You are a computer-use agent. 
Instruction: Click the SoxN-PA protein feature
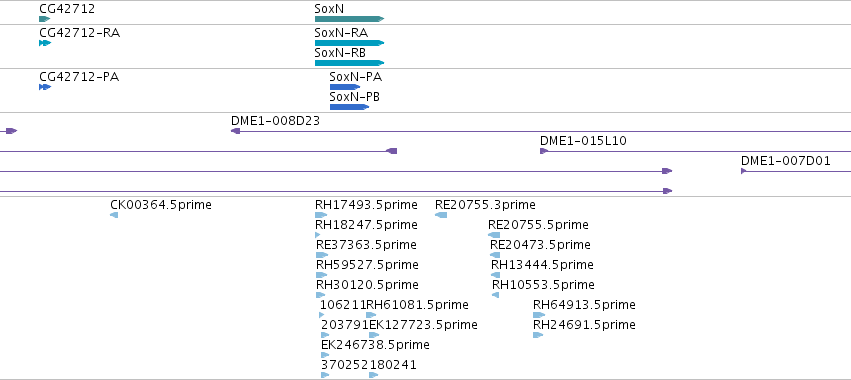345,87
